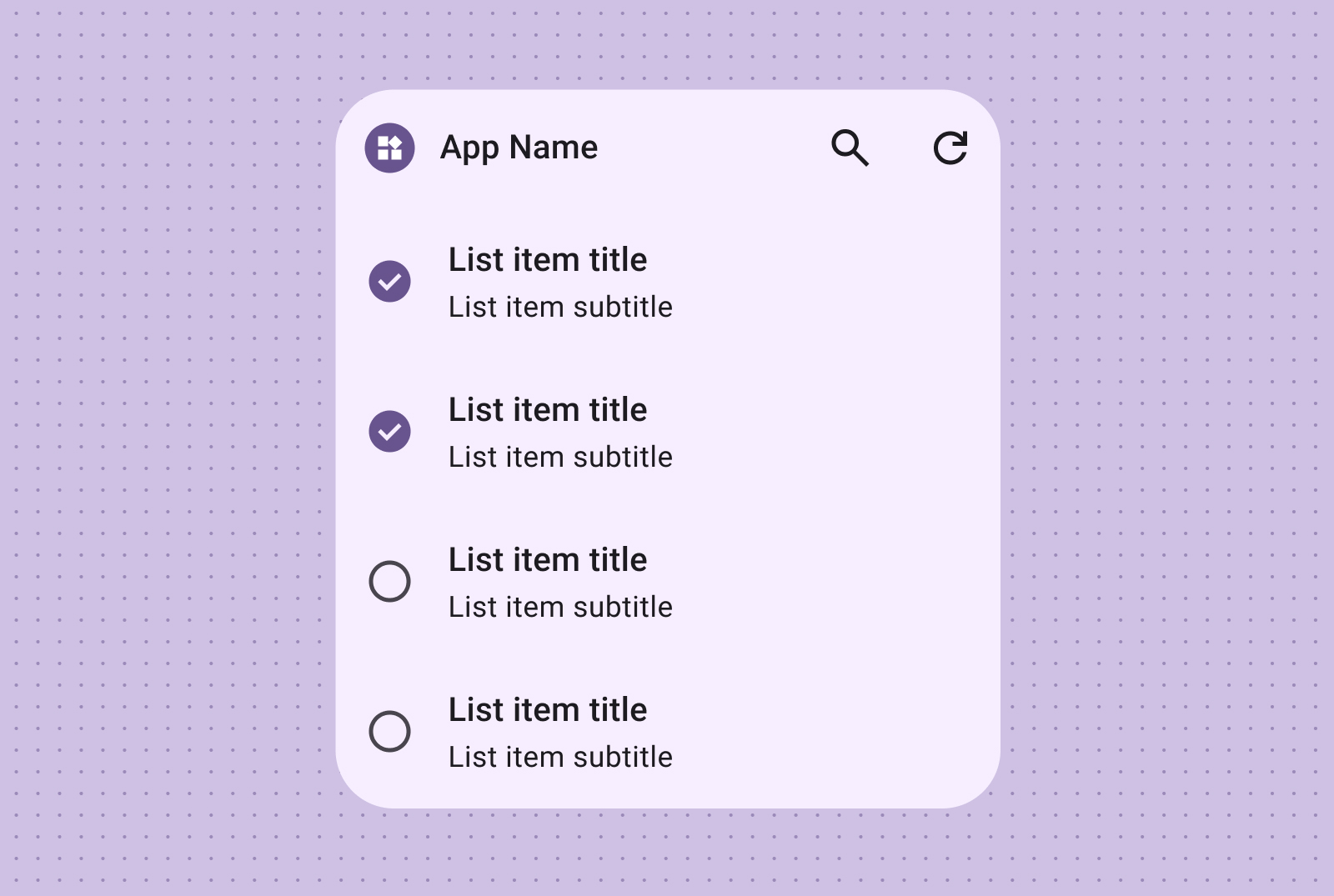Click the third List item subtitle
Screen dimensions: 1334x896
(x=560, y=608)
